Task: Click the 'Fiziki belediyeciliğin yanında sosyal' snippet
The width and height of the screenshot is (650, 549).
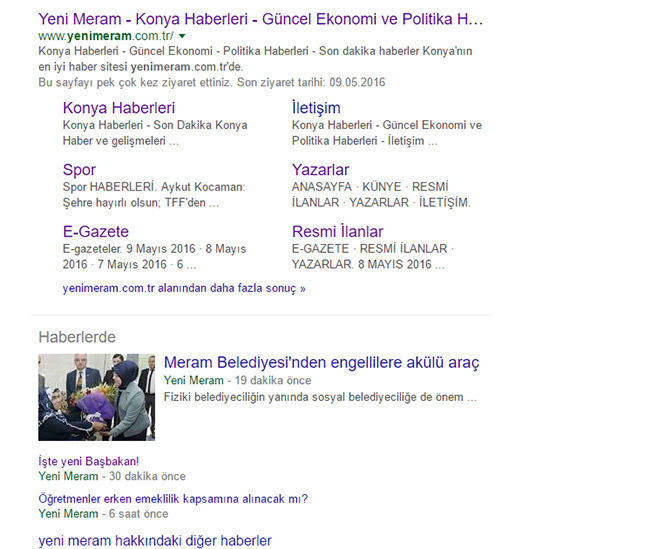Action: [320, 397]
